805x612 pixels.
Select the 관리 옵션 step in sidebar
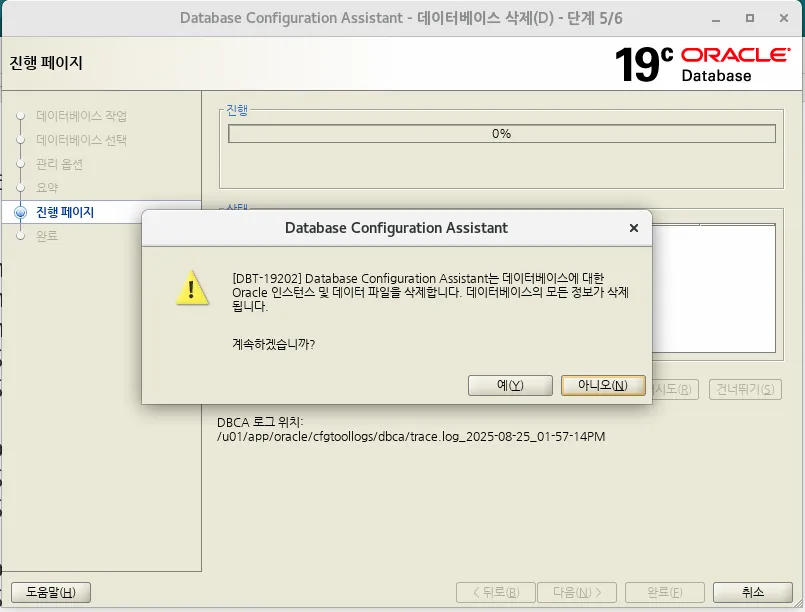[60, 164]
